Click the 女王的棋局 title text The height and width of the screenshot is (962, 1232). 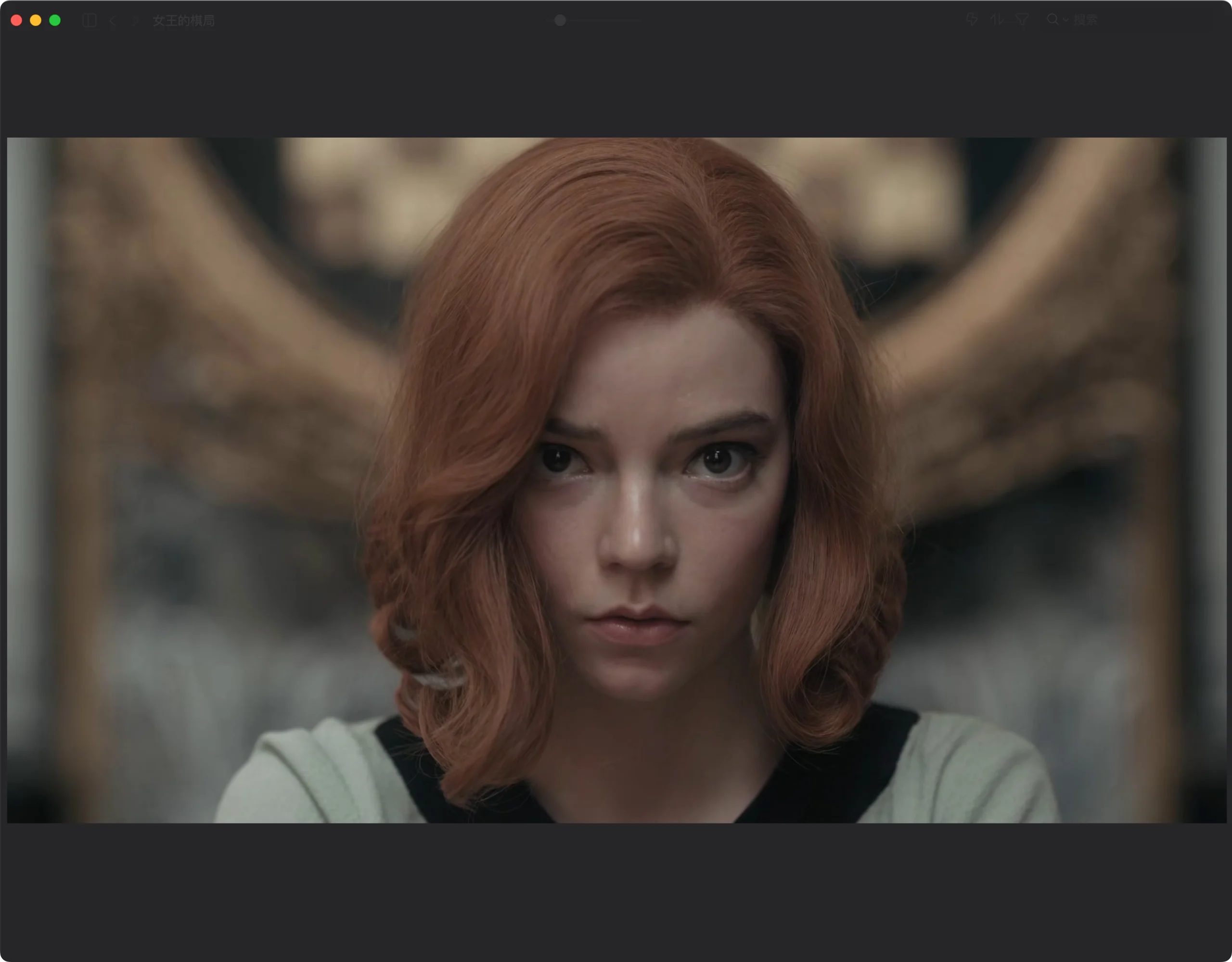184,21
